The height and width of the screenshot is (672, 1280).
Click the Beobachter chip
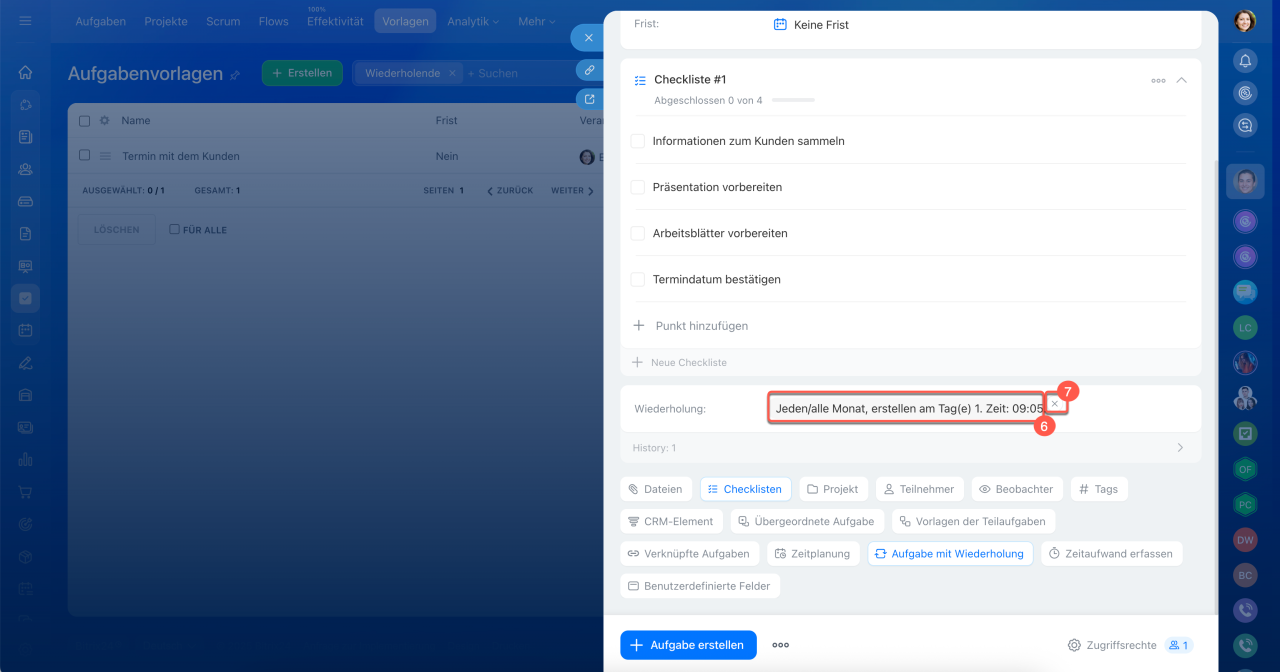point(1016,489)
